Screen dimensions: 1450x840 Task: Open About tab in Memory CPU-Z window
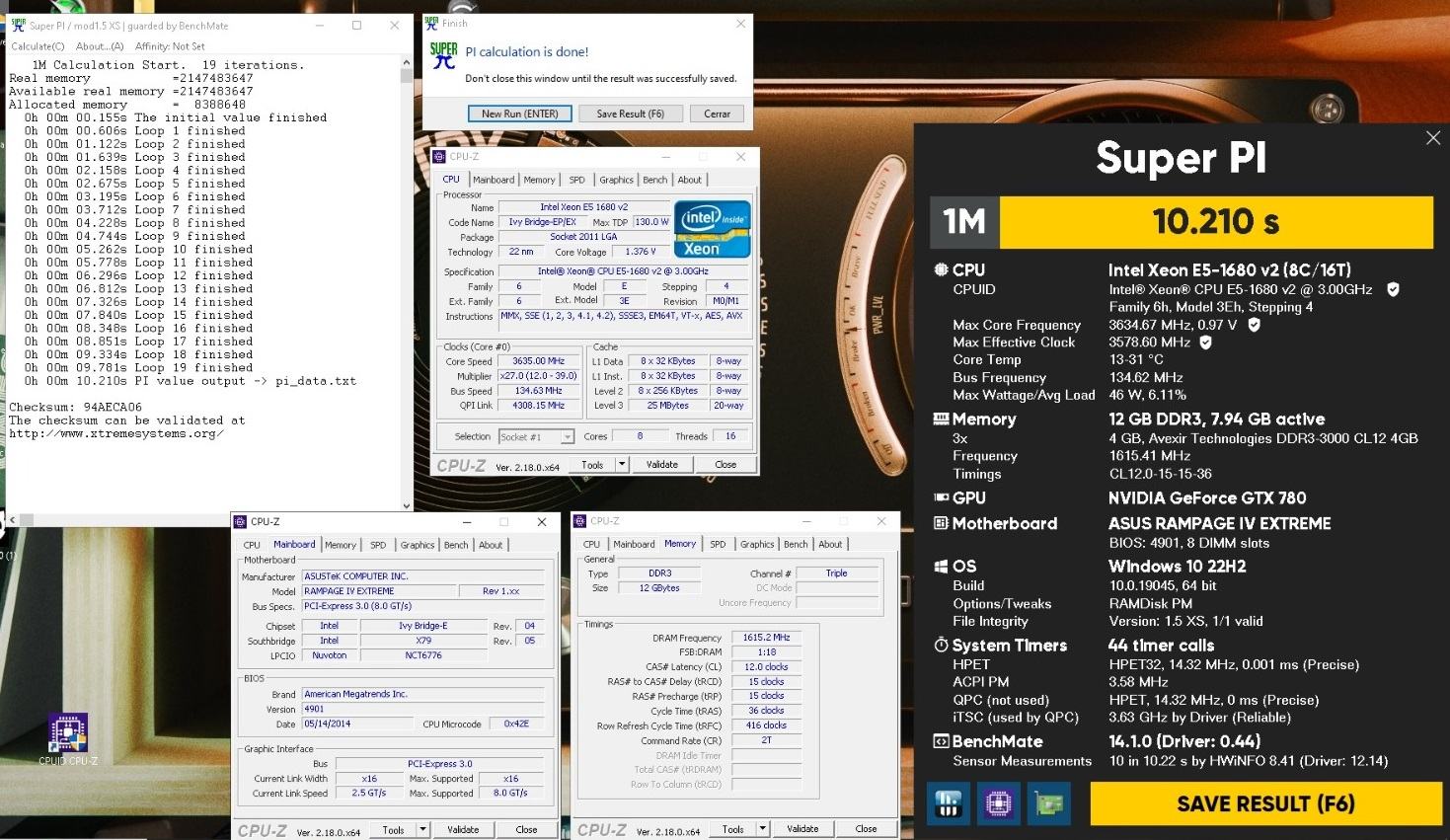(830, 544)
